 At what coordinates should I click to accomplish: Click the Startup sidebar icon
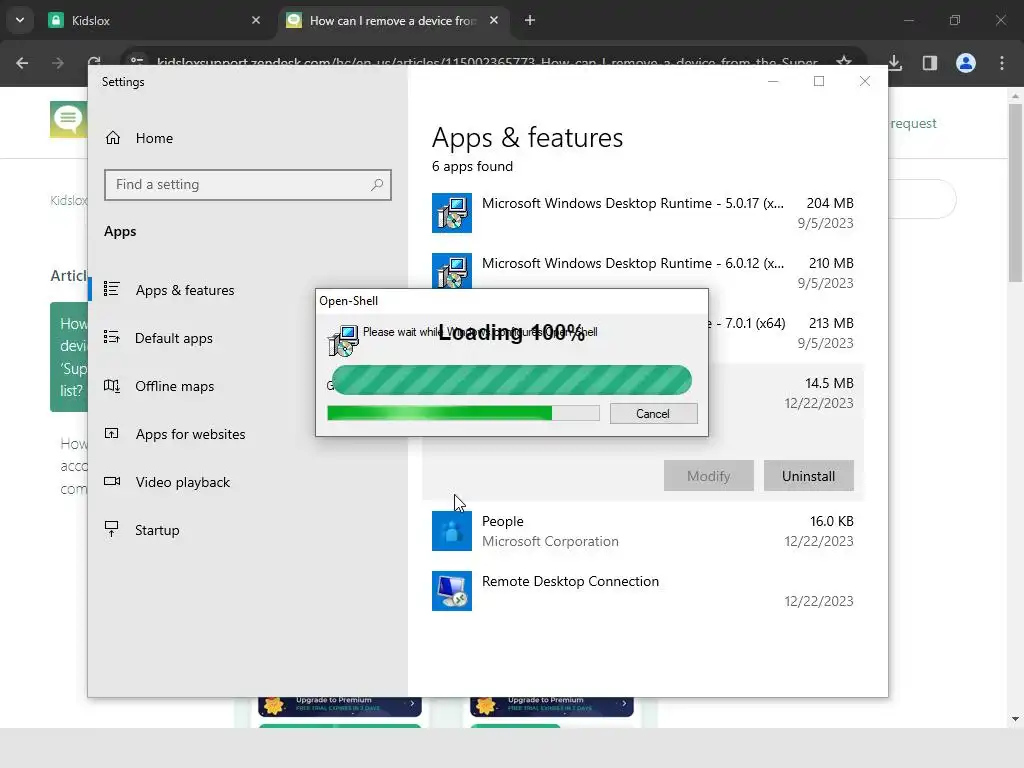(112, 529)
